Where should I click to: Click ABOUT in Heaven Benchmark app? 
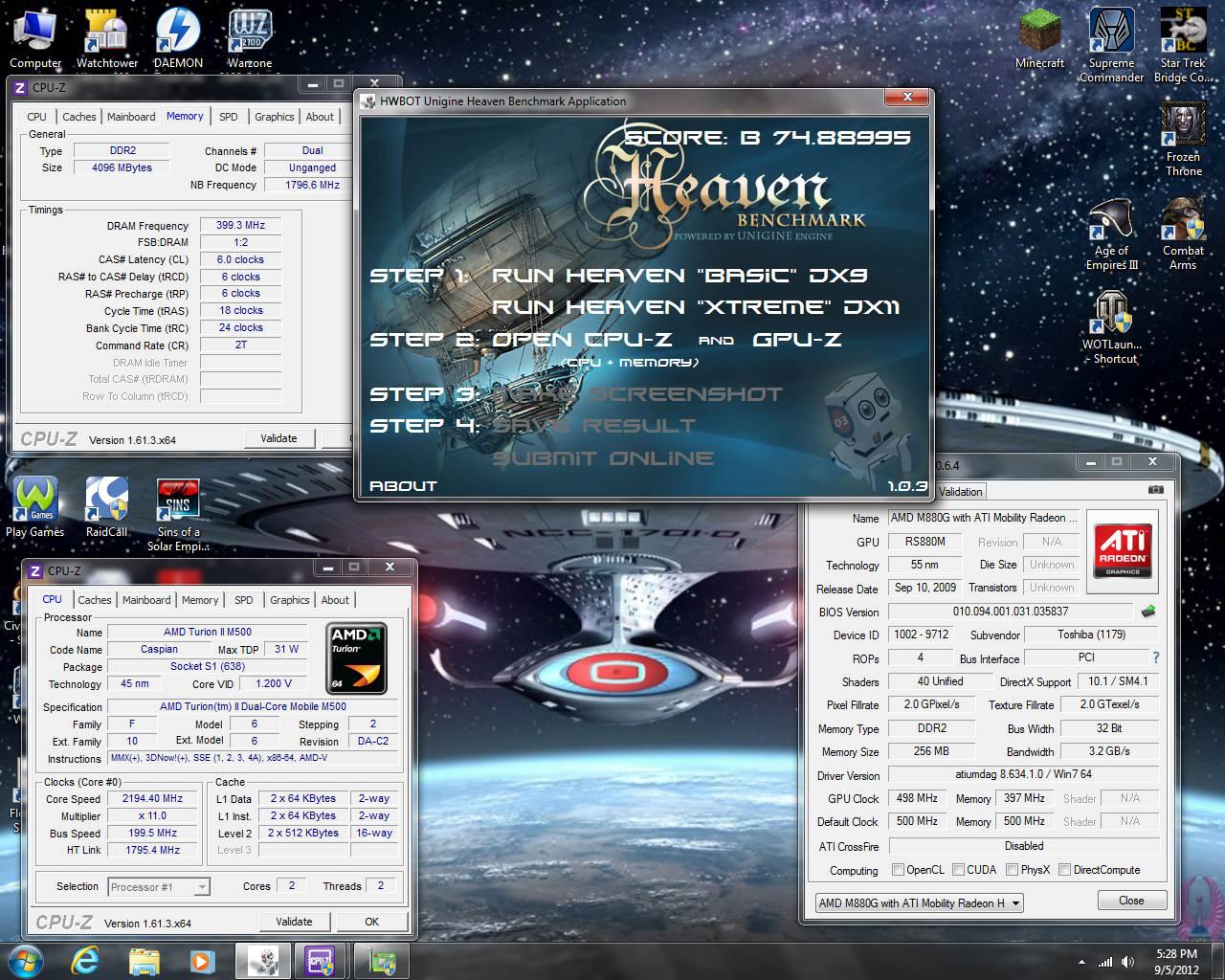(403, 486)
